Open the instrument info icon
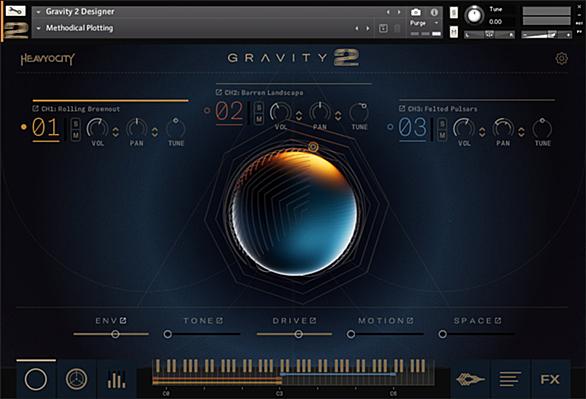 pyautogui.click(x=434, y=12)
